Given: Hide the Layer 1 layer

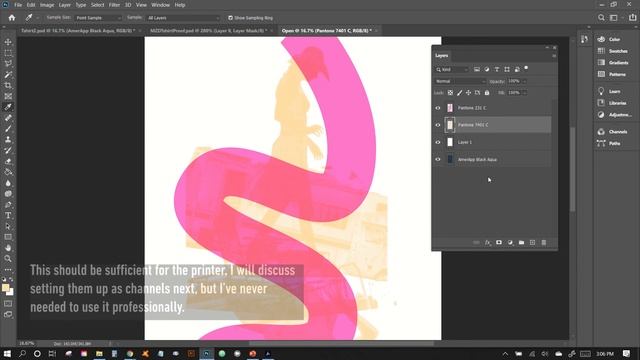Looking at the screenshot, I should point(438,142).
